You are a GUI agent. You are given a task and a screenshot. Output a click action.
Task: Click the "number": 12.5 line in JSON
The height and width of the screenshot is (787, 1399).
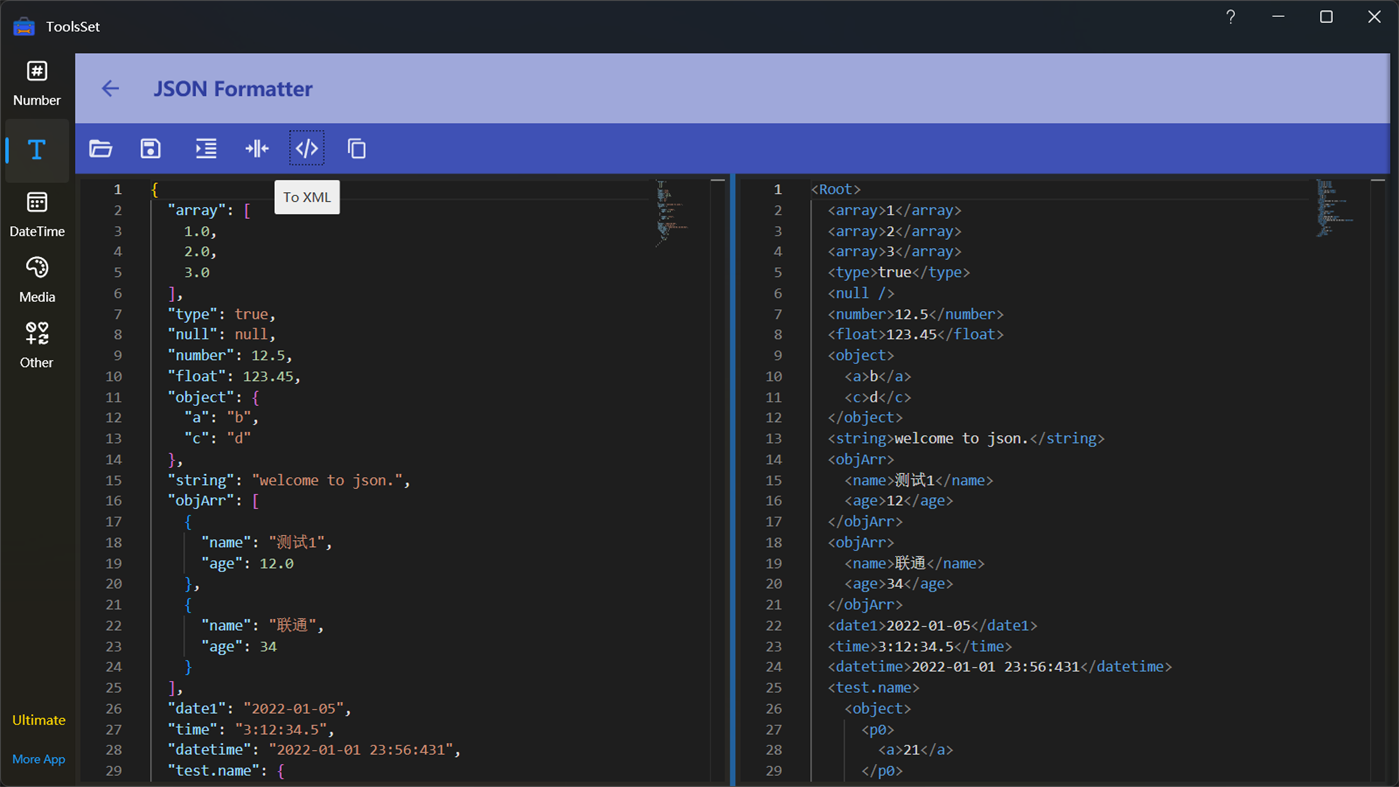[230, 356]
